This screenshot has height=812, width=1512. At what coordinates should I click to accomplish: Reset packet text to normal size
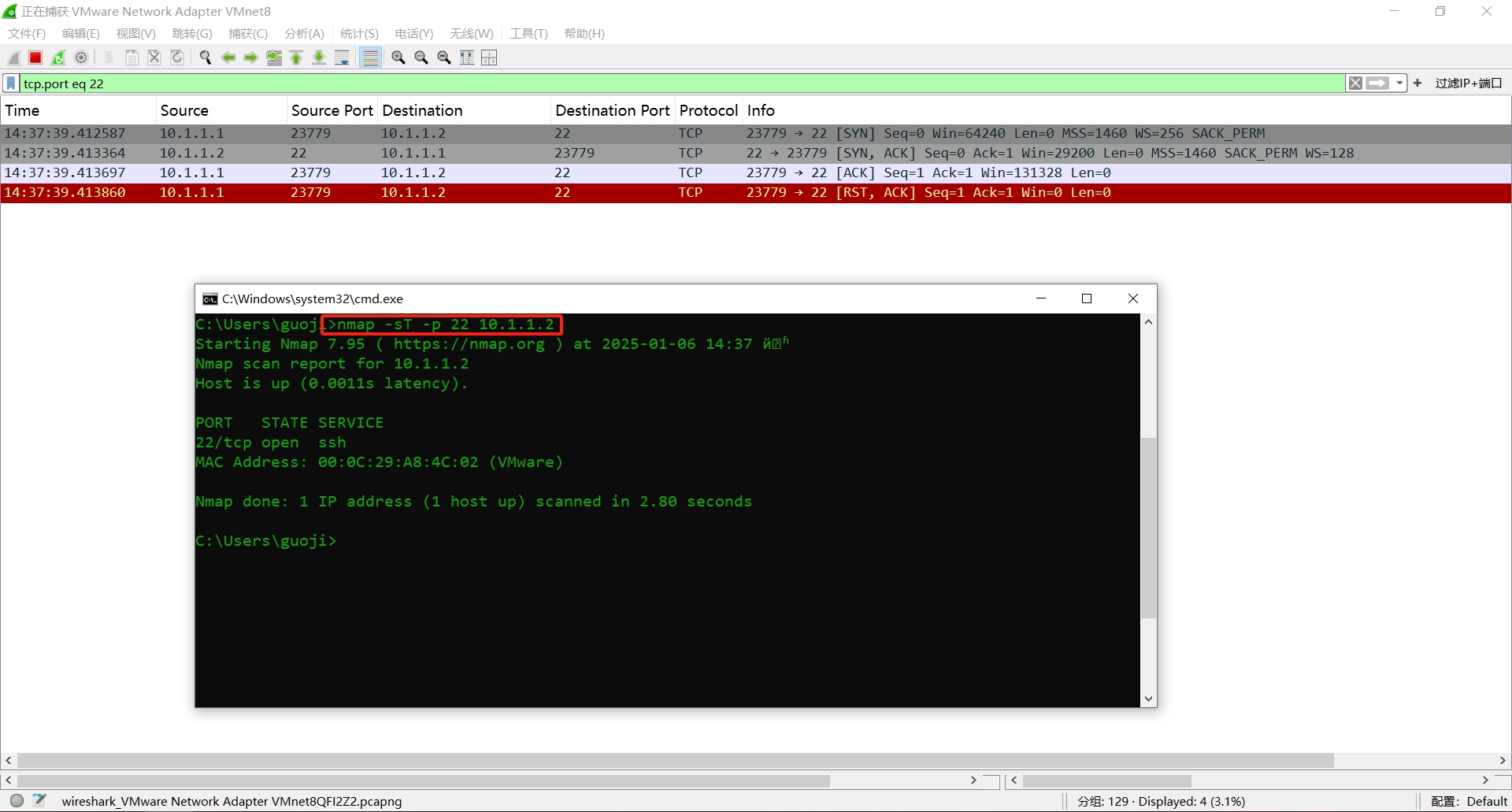[x=444, y=57]
